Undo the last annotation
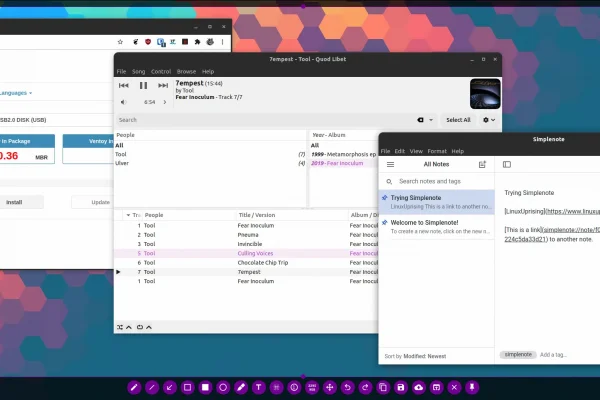The image size is (600, 400). [x=347, y=387]
